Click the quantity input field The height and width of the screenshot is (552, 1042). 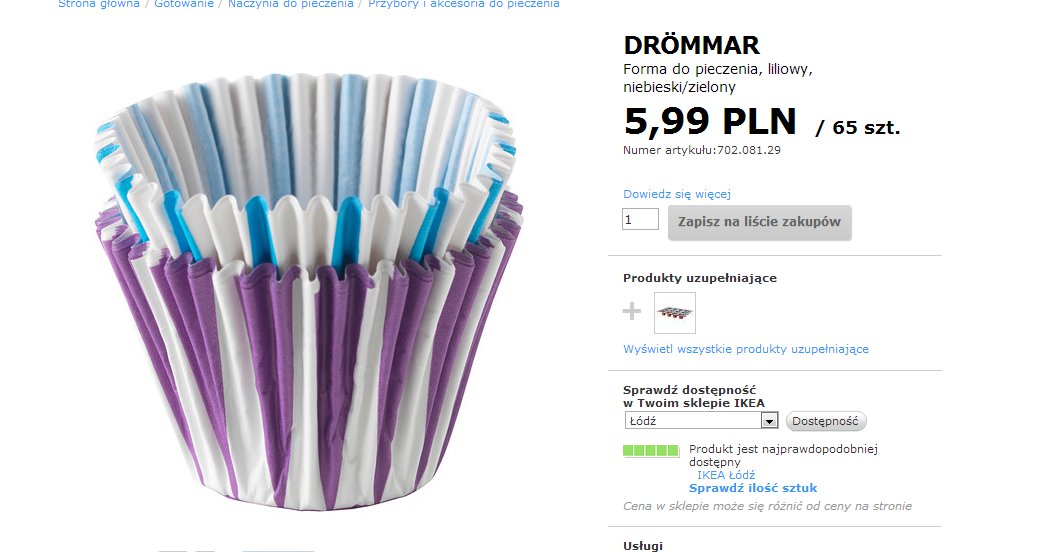pyautogui.click(x=640, y=219)
